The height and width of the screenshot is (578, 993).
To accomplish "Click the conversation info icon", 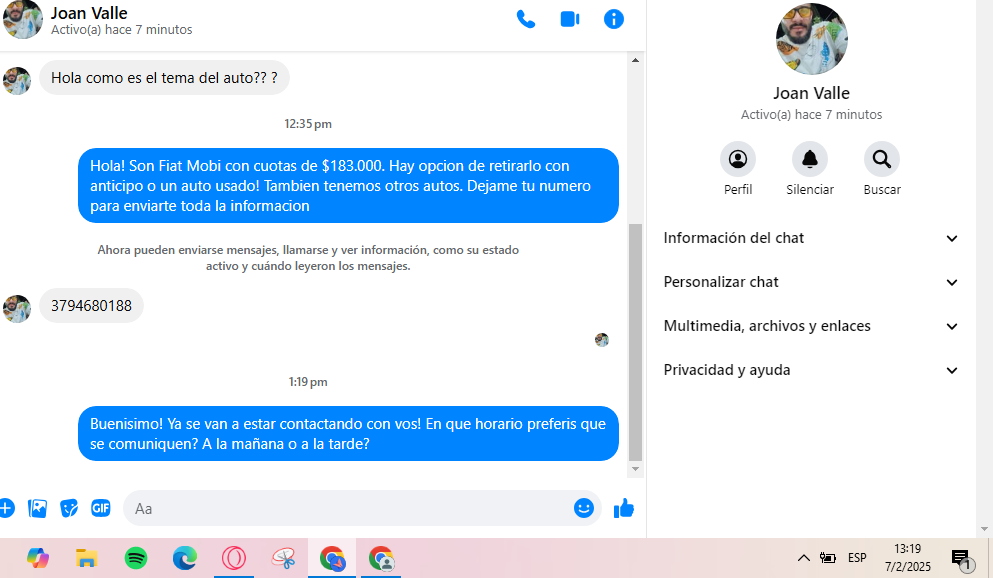I will point(614,19).
